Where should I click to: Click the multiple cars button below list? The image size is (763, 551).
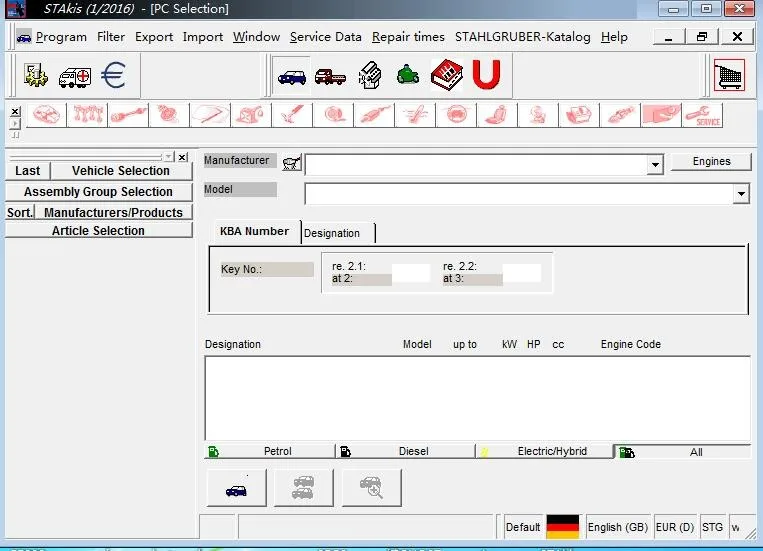coord(304,488)
